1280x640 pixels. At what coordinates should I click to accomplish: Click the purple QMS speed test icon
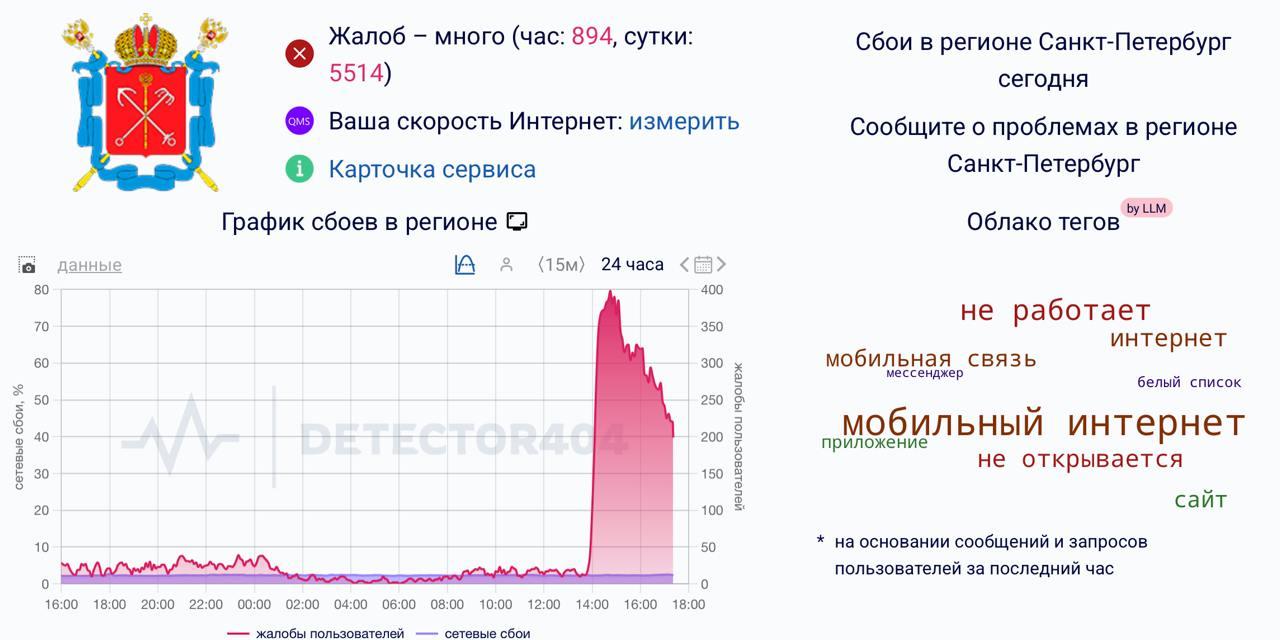pyautogui.click(x=299, y=121)
